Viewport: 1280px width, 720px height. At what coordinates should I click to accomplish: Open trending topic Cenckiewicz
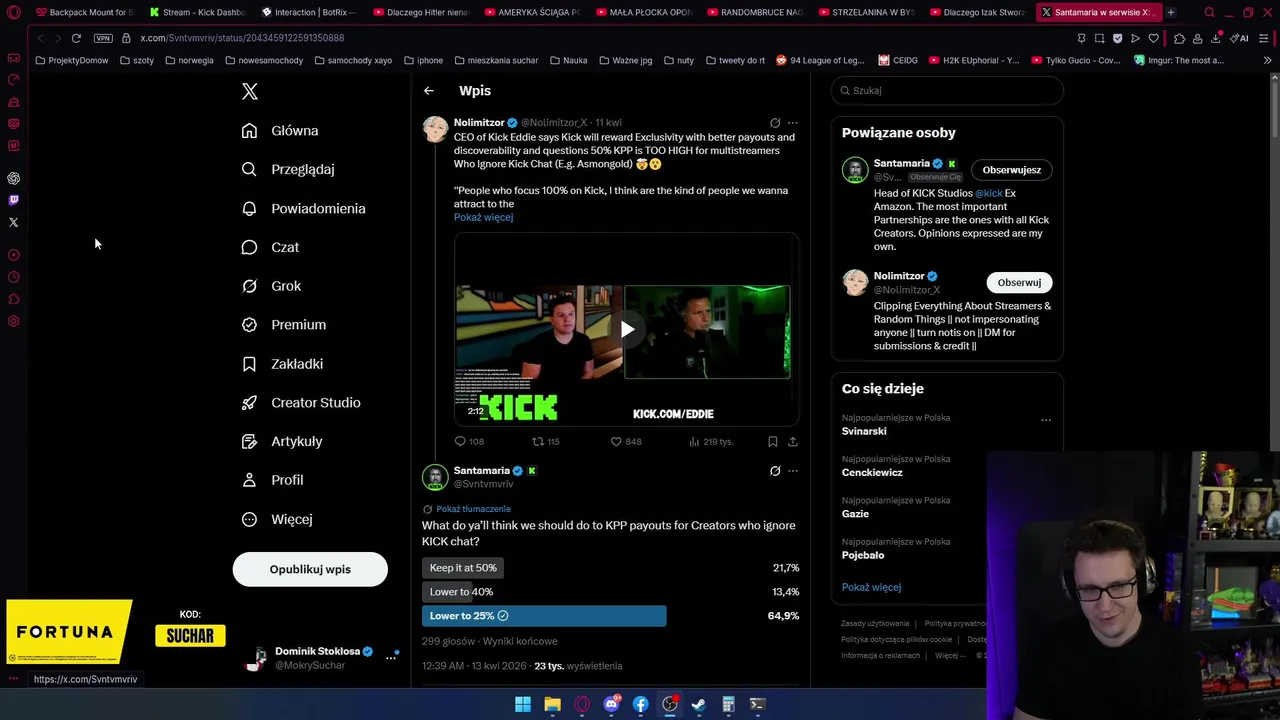click(872, 473)
